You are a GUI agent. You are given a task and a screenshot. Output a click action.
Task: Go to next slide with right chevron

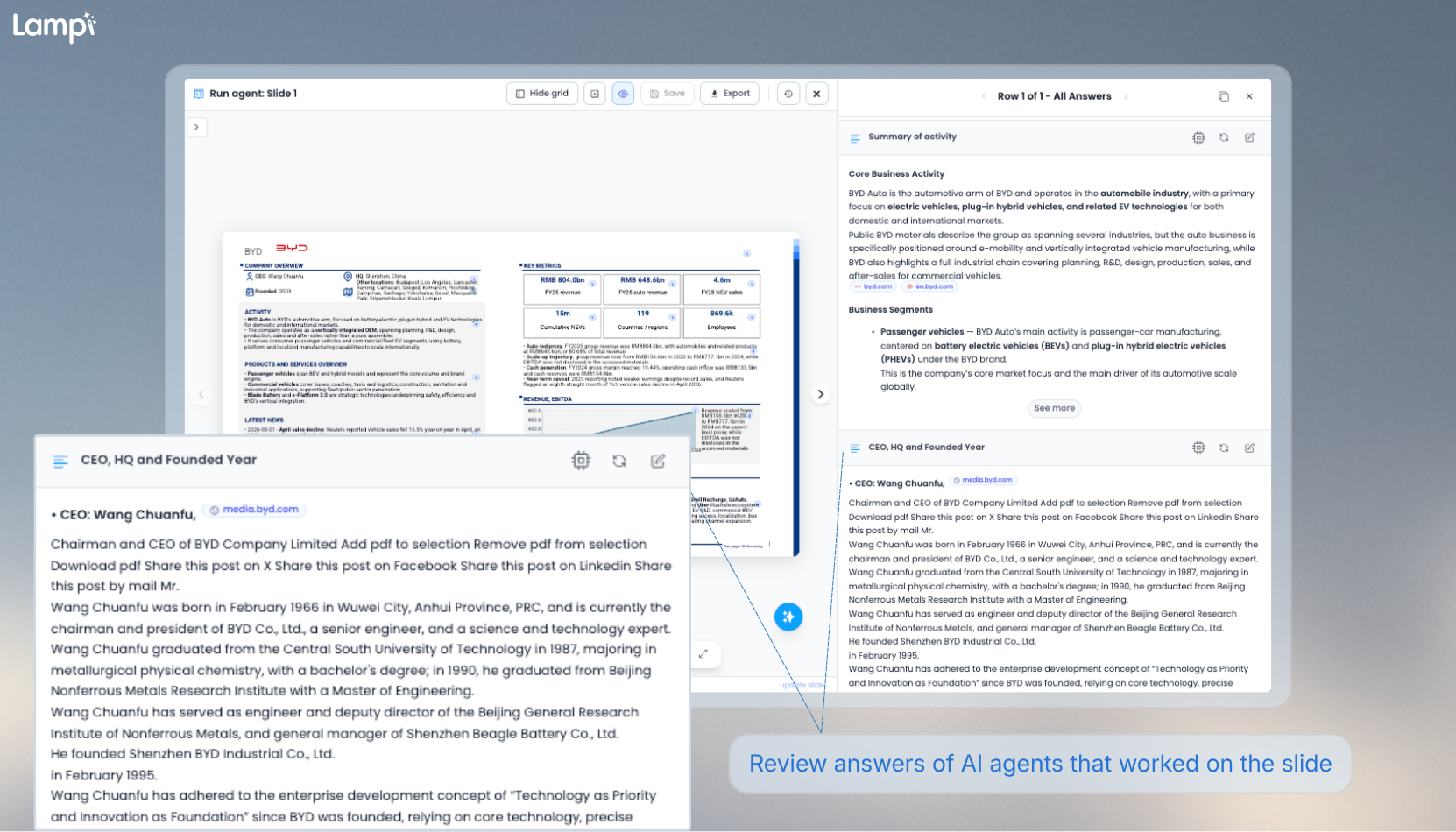[x=821, y=394]
